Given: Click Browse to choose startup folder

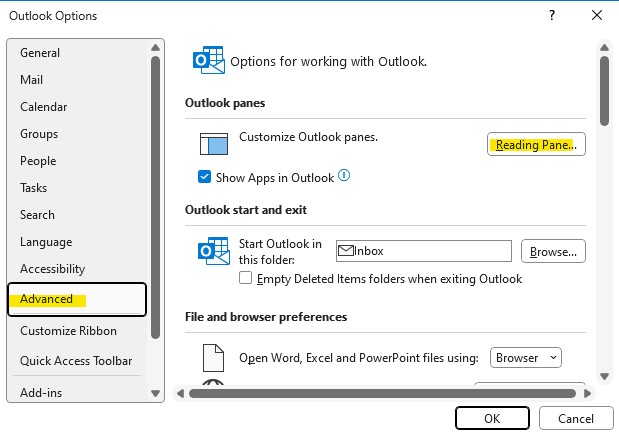Looking at the screenshot, I should [553, 251].
